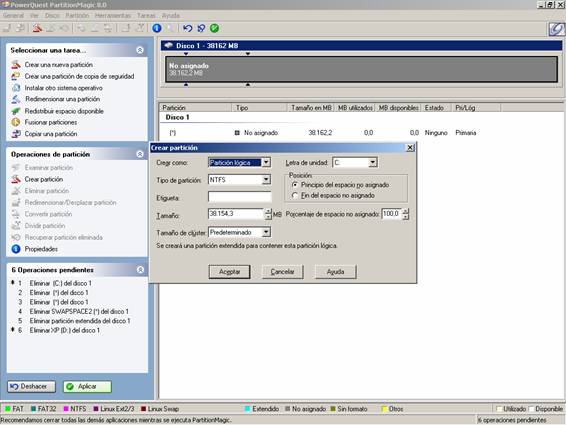Click the Aceptar button
566x425 pixels.
tap(229, 272)
